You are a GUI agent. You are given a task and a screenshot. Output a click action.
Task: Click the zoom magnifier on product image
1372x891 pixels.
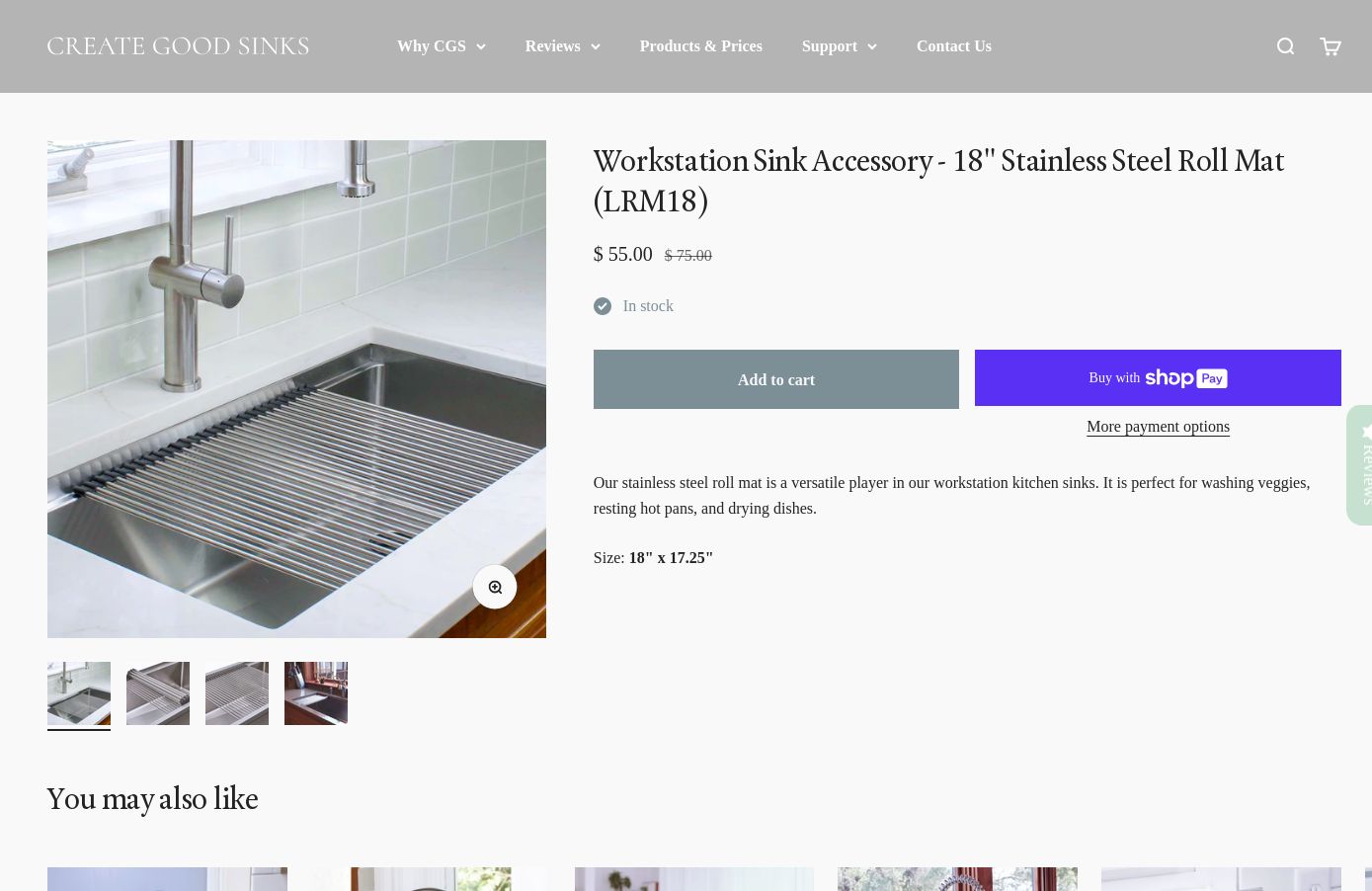[495, 587]
